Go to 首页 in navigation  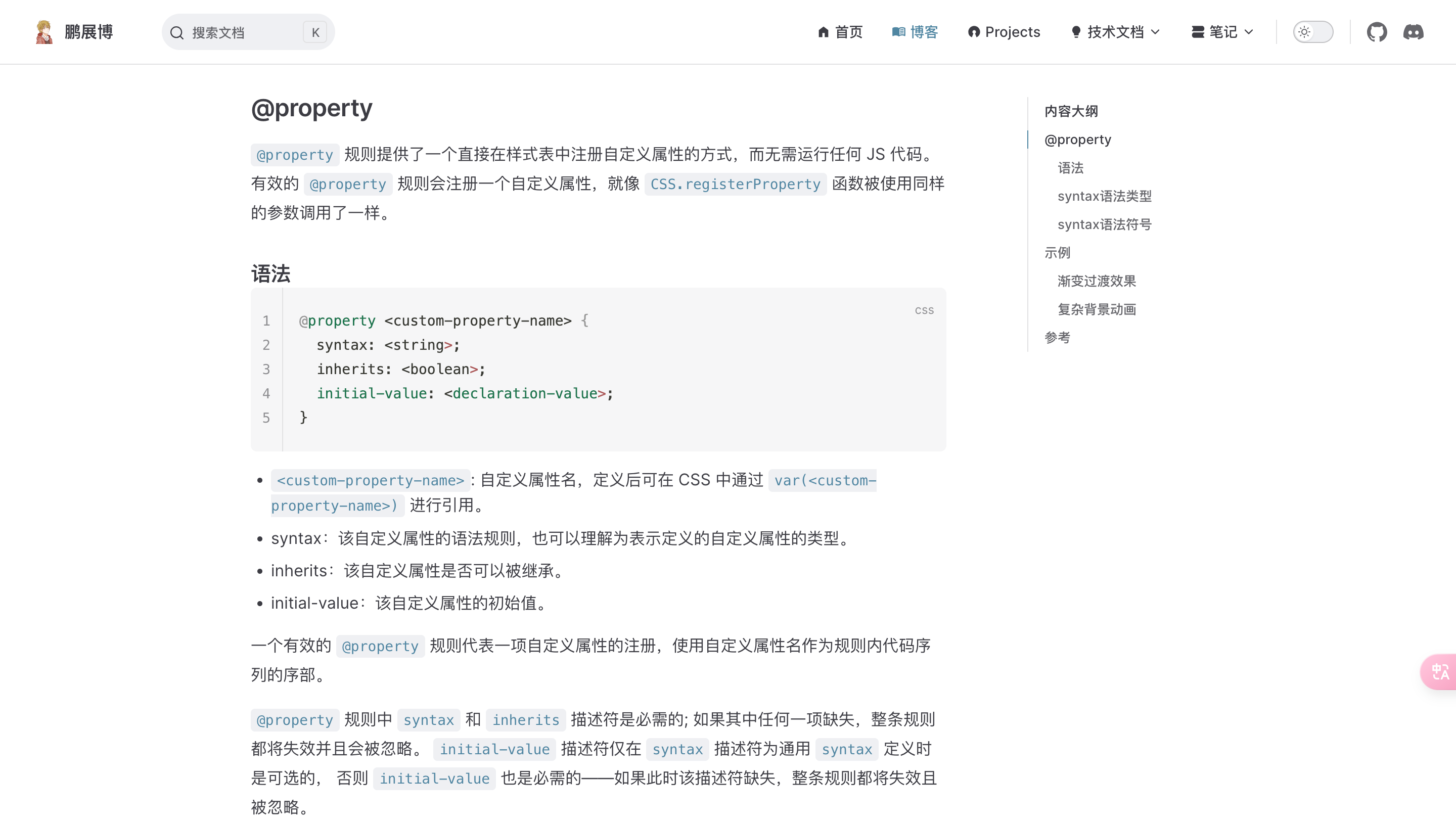[x=848, y=32]
